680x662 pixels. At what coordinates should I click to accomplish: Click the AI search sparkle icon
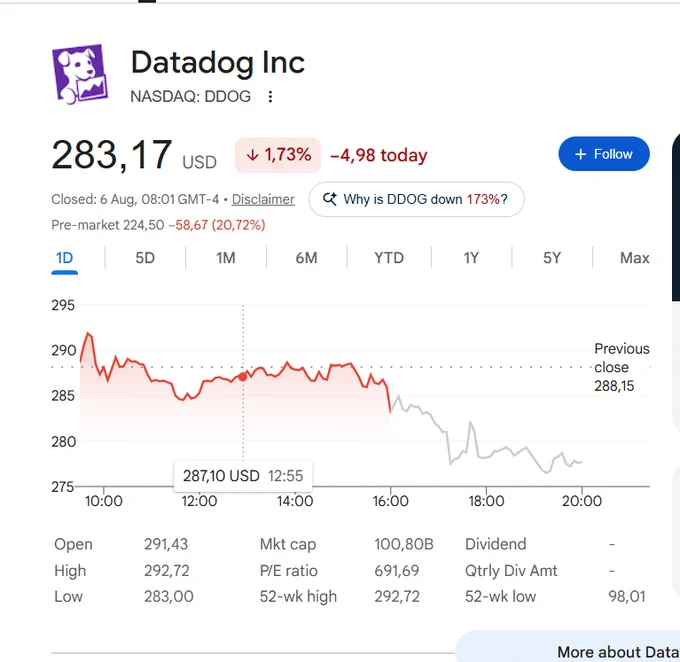330,199
